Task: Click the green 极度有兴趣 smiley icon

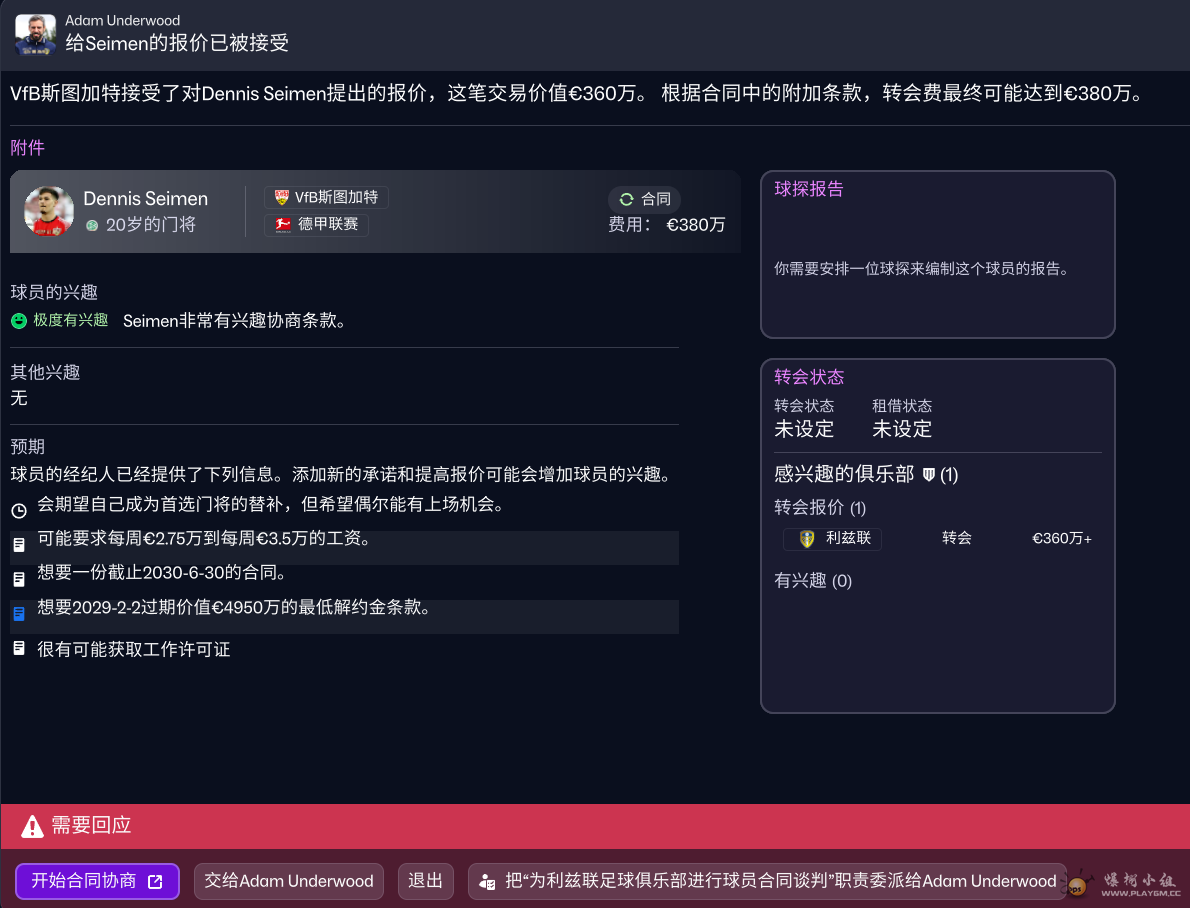Action: [19, 321]
